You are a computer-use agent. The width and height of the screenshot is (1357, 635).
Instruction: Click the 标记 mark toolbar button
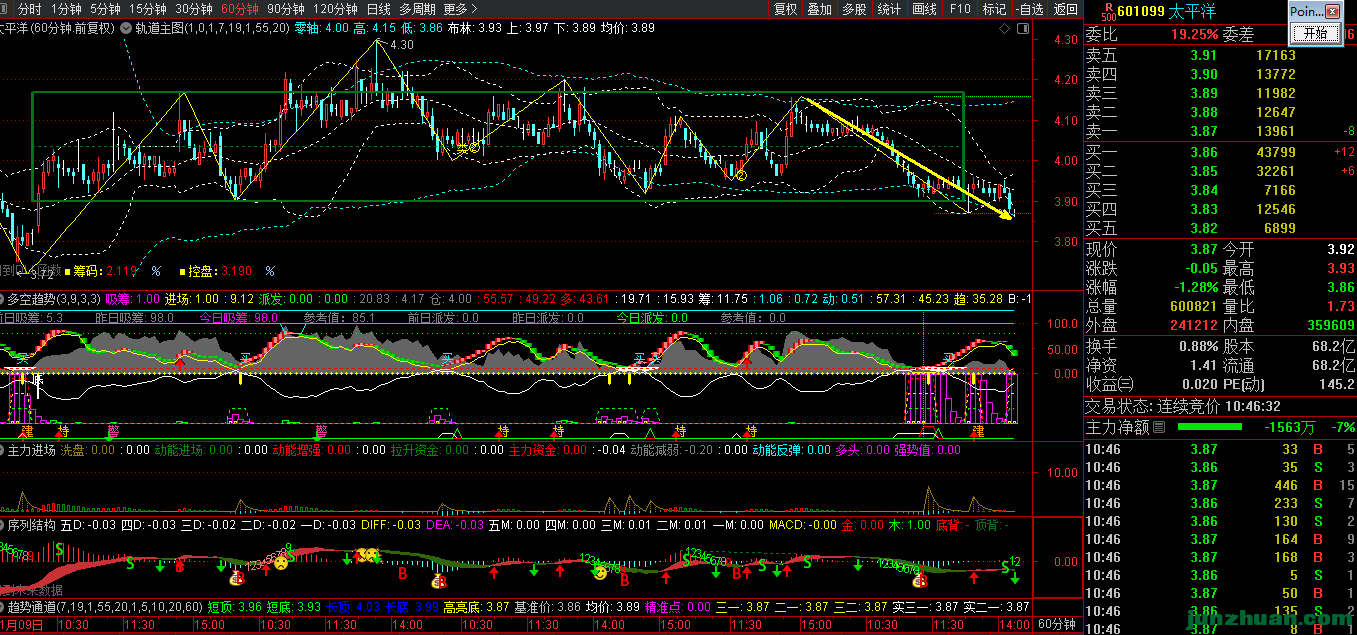coord(994,9)
